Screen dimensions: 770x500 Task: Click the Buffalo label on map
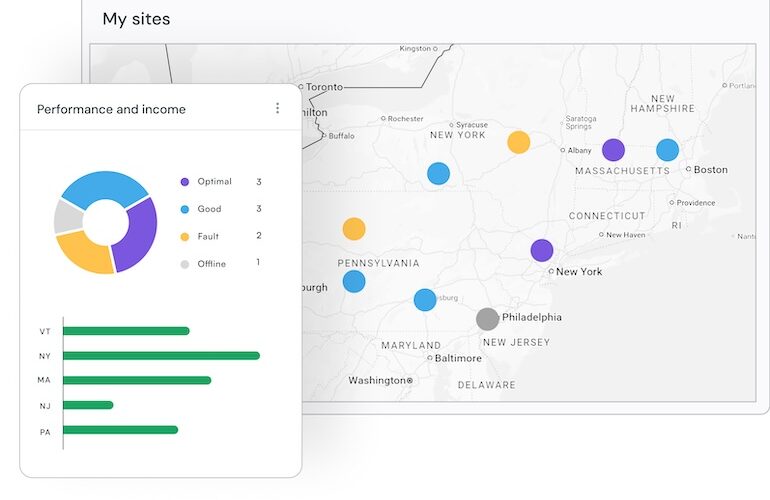tap(341, 136)
